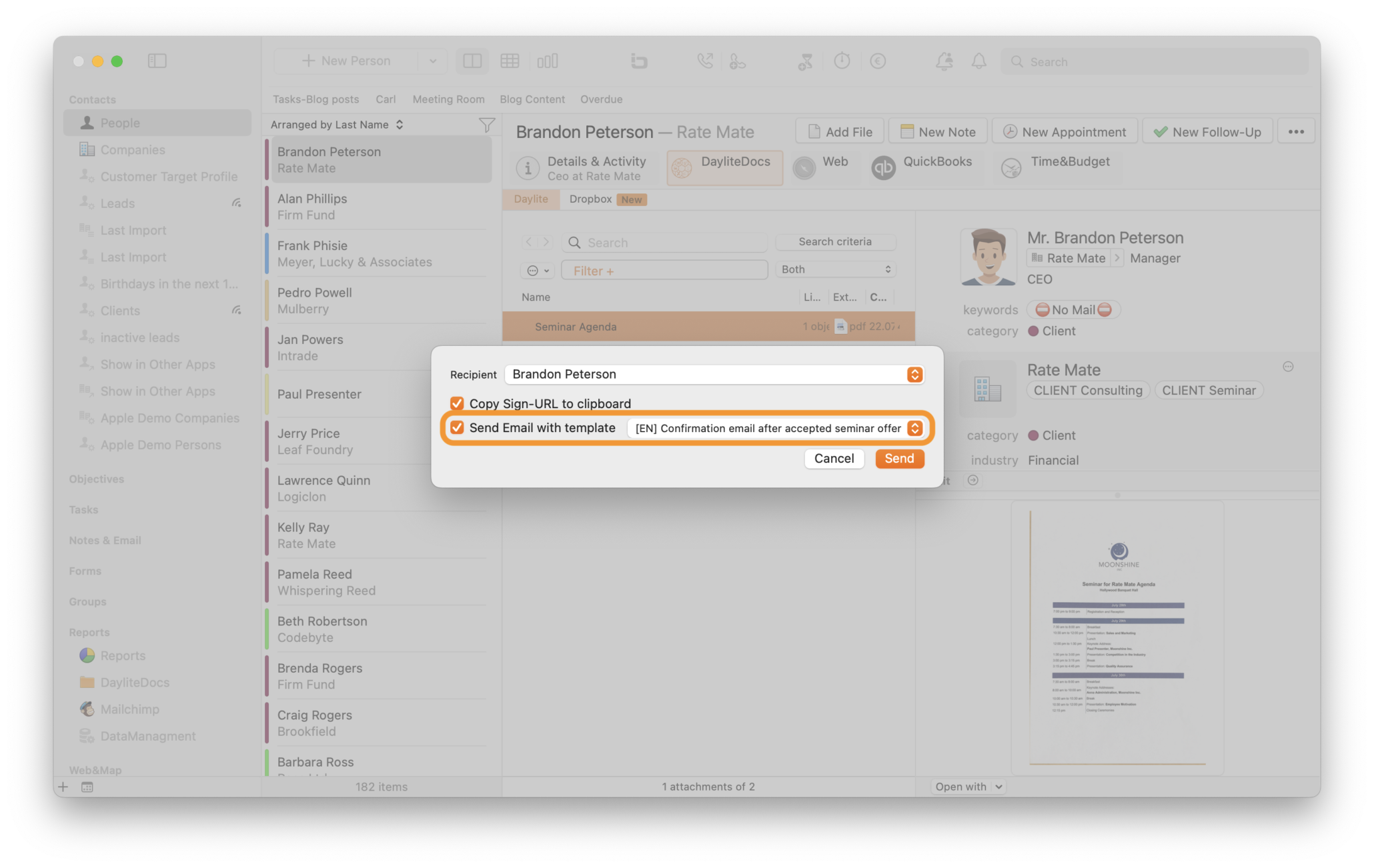Open the Tasks-Blog posts shortcut
This screenshot has width=1374, height=868.
pyautogui.click(x=315, y=99)
